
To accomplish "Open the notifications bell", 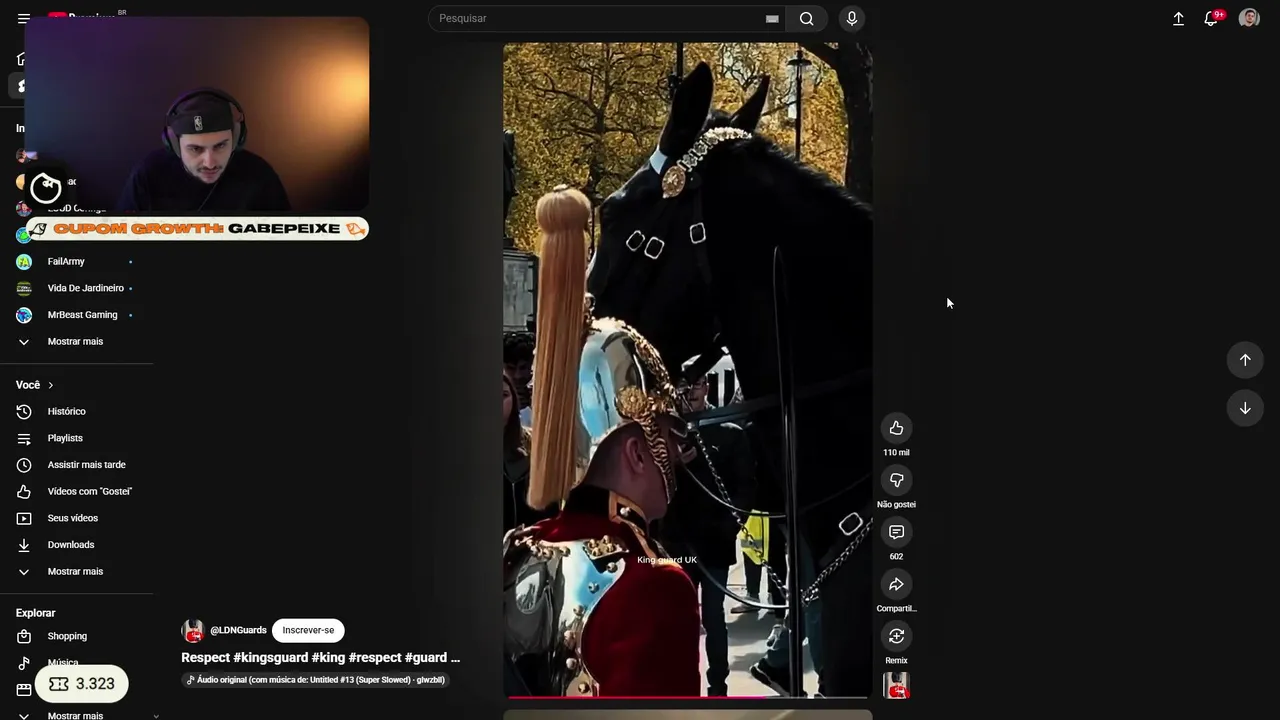I will pos(1211,19).
